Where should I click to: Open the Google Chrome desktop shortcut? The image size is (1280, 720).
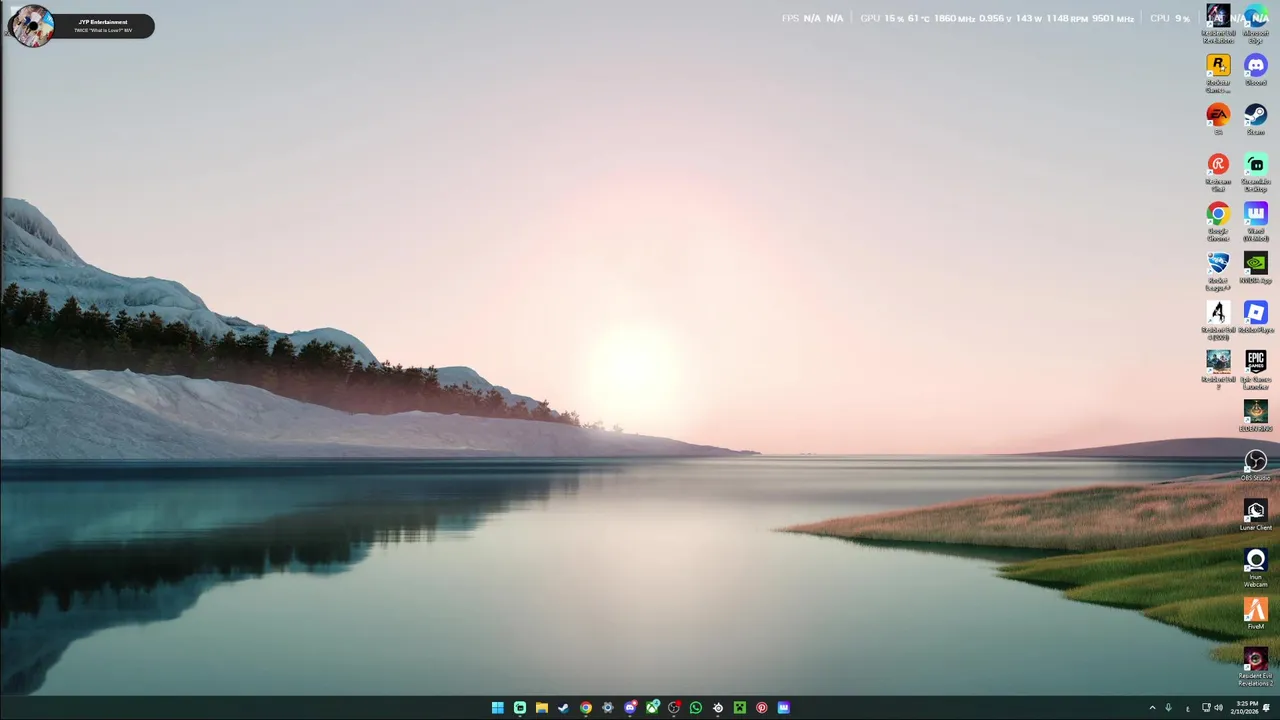[x=1218, y=222]
